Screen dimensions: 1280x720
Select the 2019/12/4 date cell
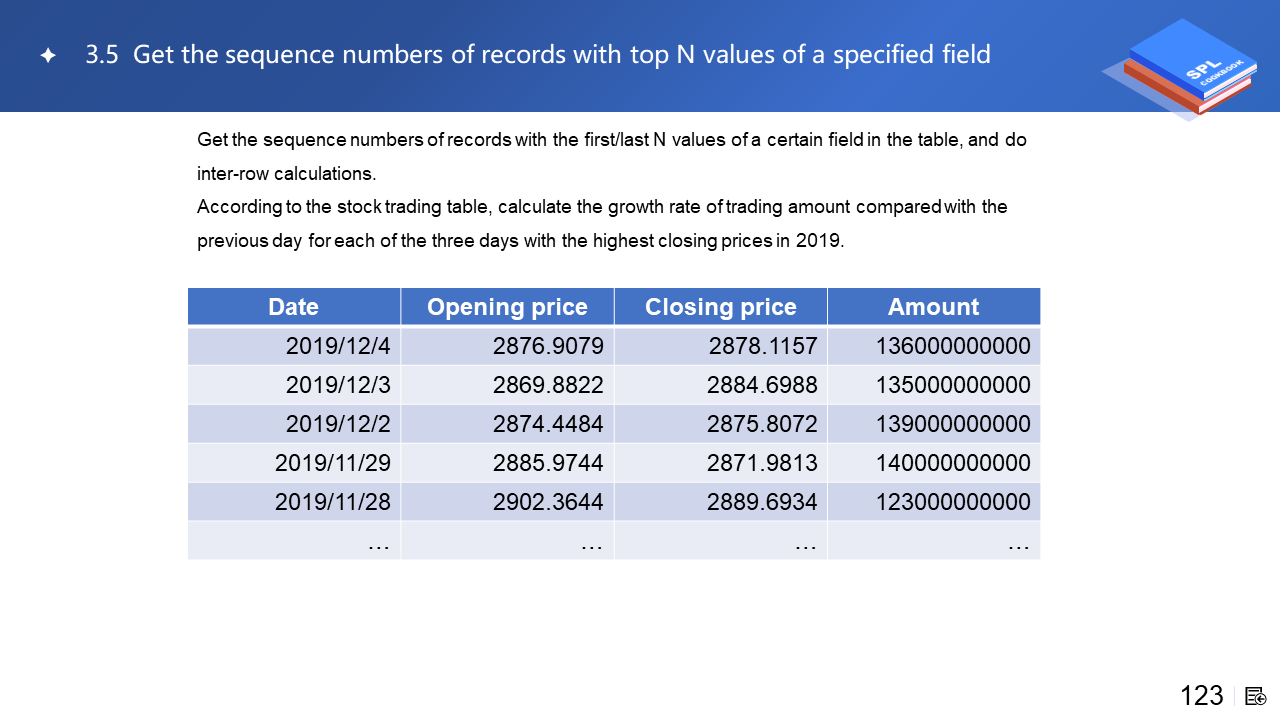pos(337,346)
